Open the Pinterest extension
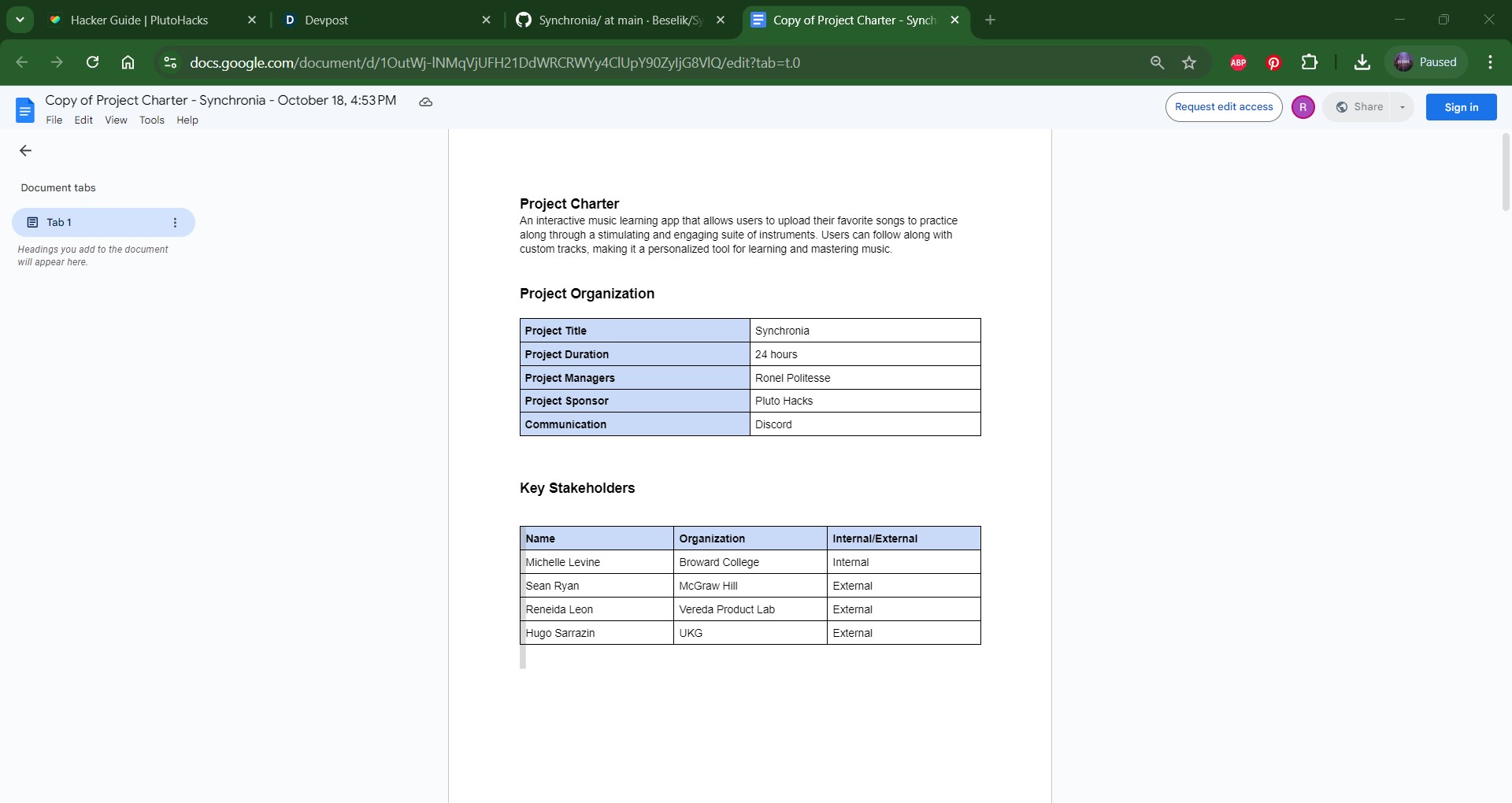The image size is (1512, 803). pos(1273,62)
